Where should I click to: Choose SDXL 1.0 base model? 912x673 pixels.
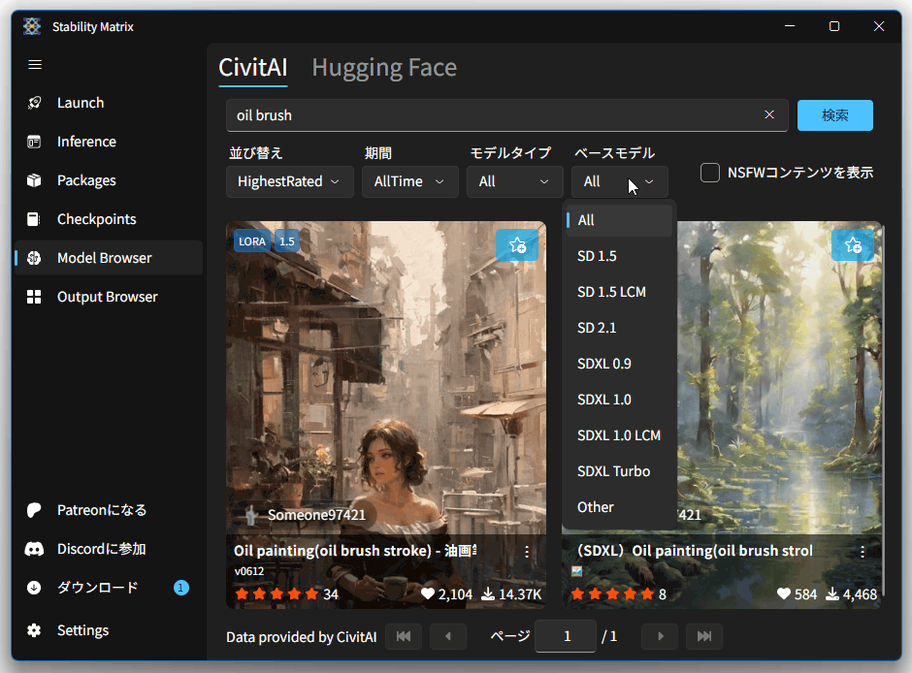pyautogui.click(x=619, y=400)
